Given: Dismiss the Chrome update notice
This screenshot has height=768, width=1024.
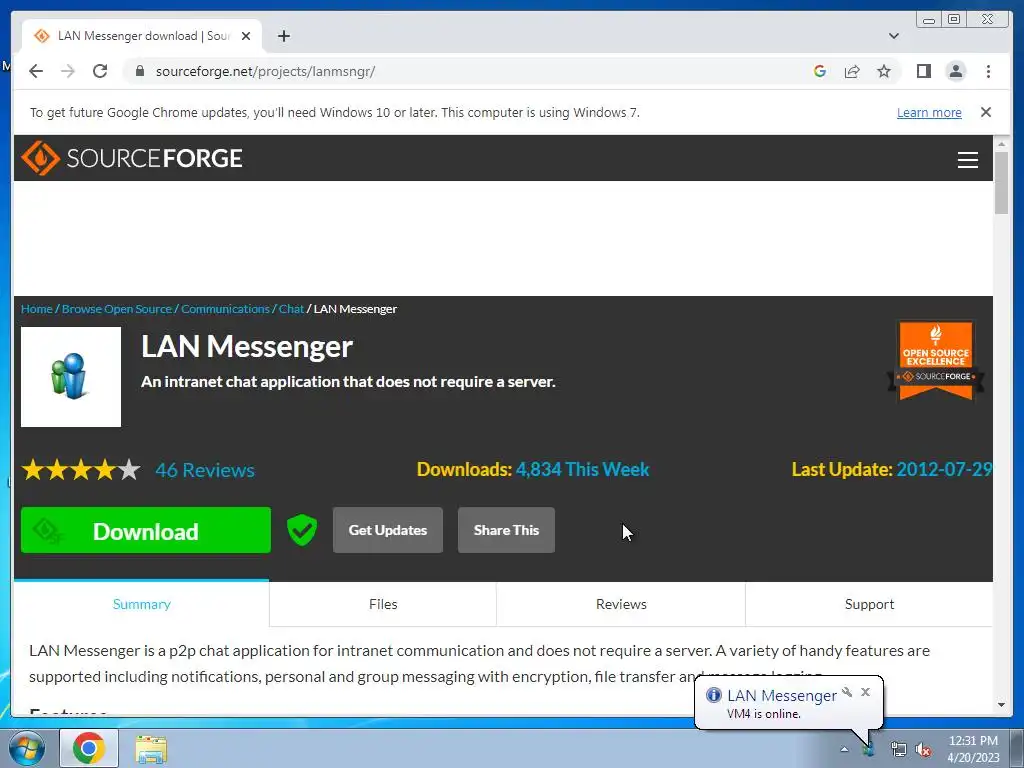Looking at the screenshot, I should (x=986, y=112).
